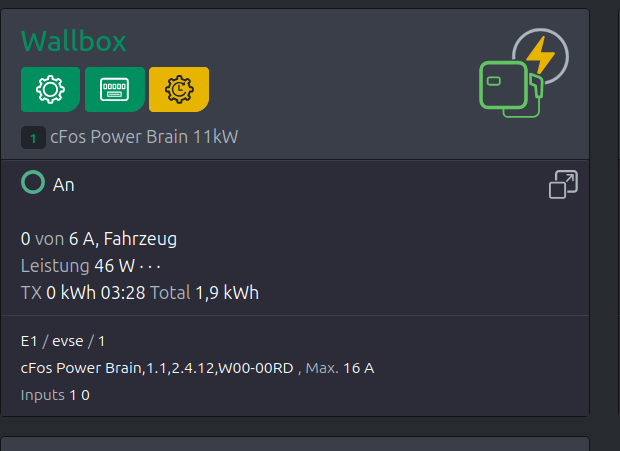Click the Leistung 46 W value
Image resolution: width=620 pixels, height=451 pixels.
point(78,266)
